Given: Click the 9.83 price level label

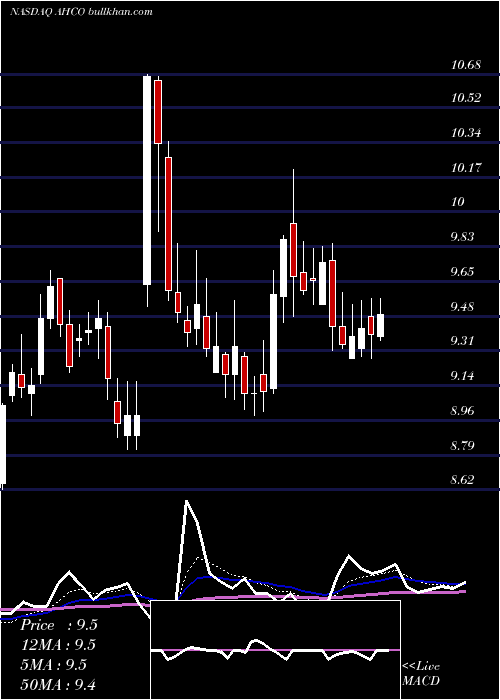Looking at the screenshot, I should 462,237.
